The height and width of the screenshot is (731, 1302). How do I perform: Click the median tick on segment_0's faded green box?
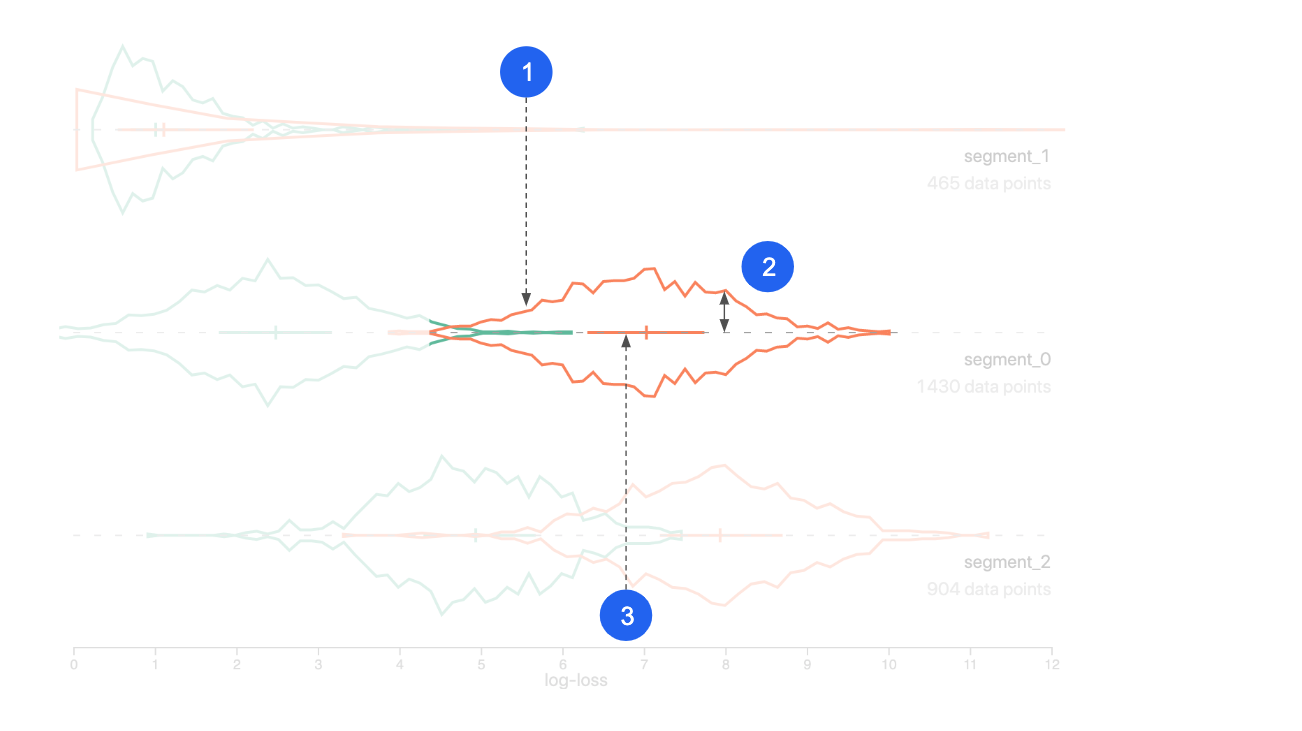click(x=275, y=332)
